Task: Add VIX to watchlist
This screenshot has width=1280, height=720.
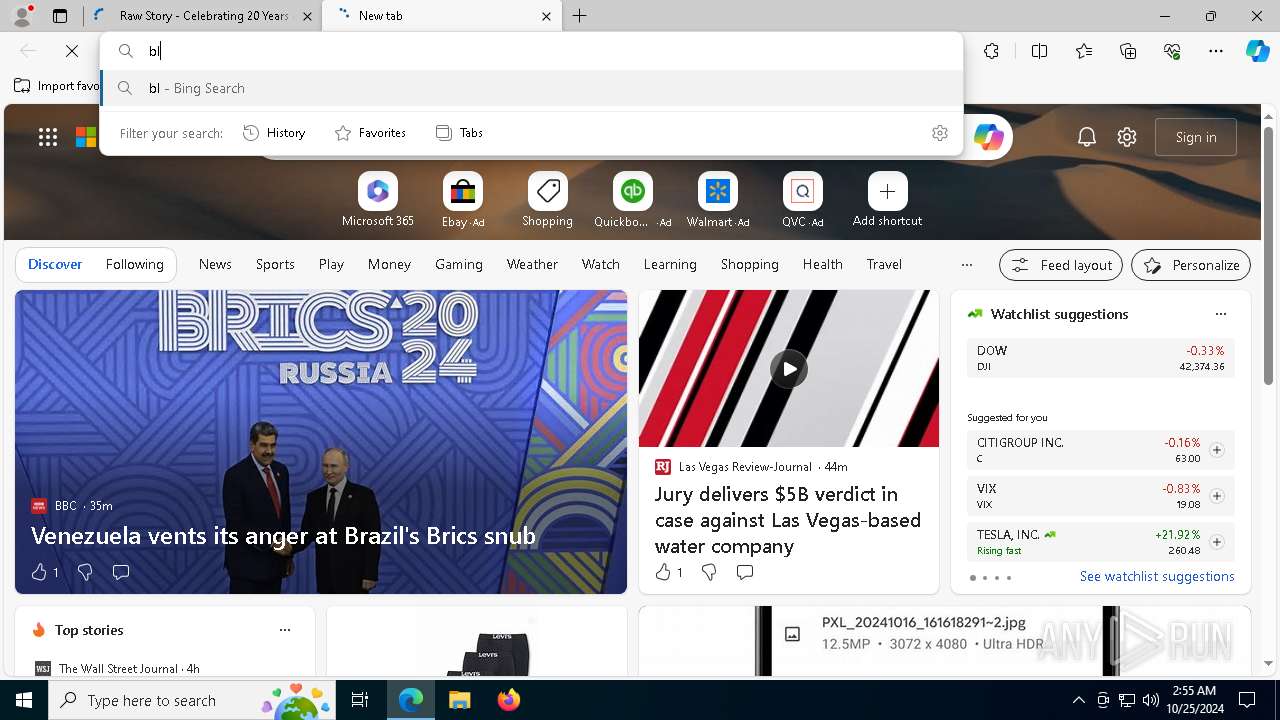Action: (1216, 496)
